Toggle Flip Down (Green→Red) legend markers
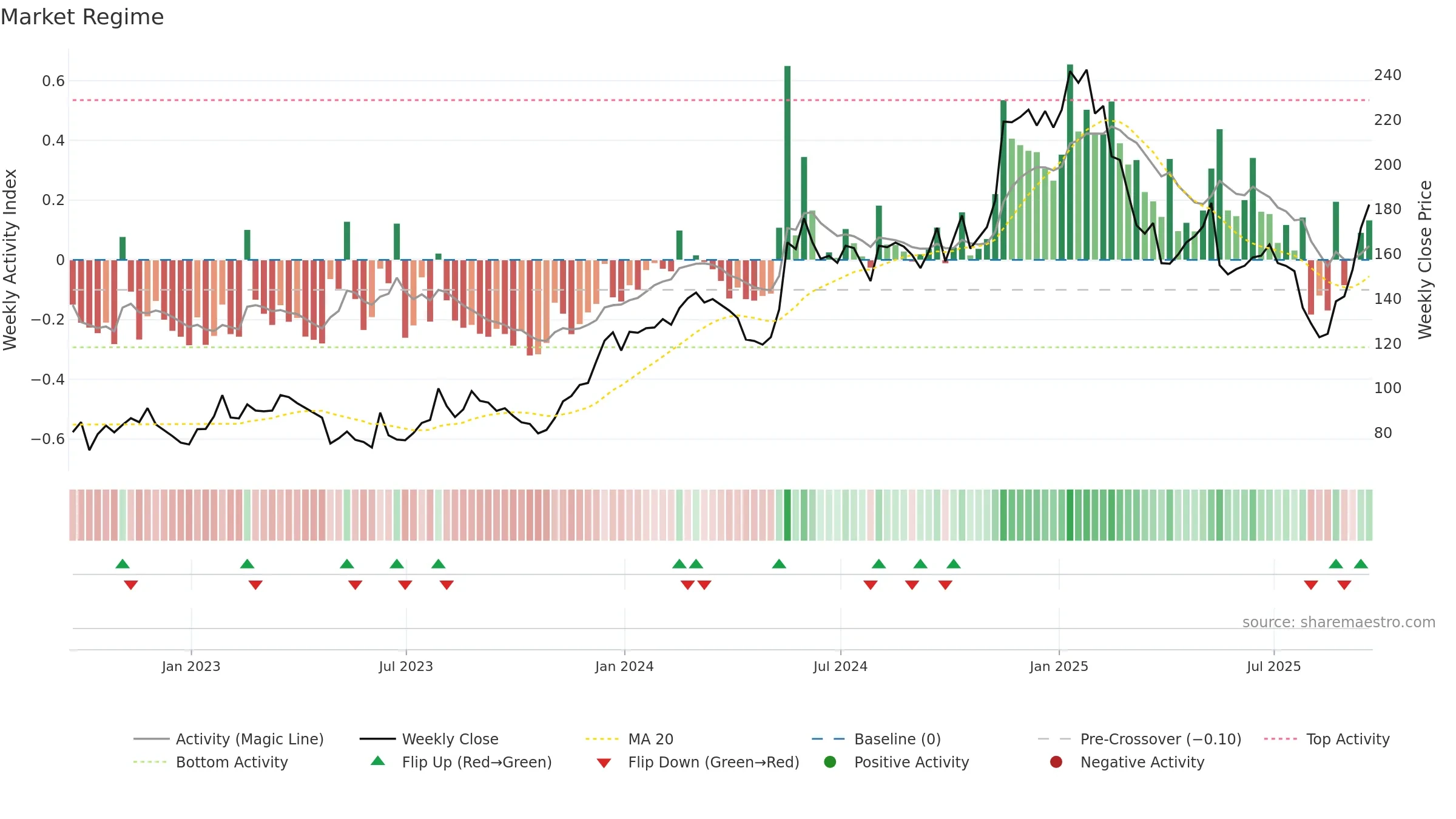Image resolution: width=1456 pixels, height=819 pixels. pyautogui.click(x=698, y=762)
